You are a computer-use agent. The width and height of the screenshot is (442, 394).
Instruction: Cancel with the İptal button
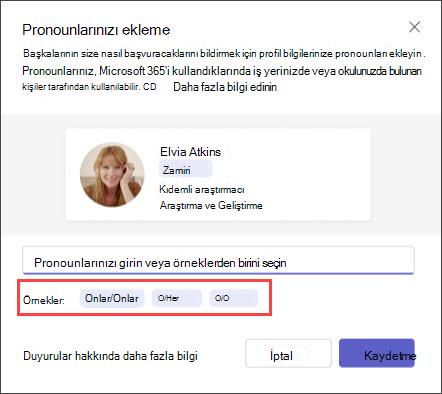pyautogui.click(x=288, y=353)
